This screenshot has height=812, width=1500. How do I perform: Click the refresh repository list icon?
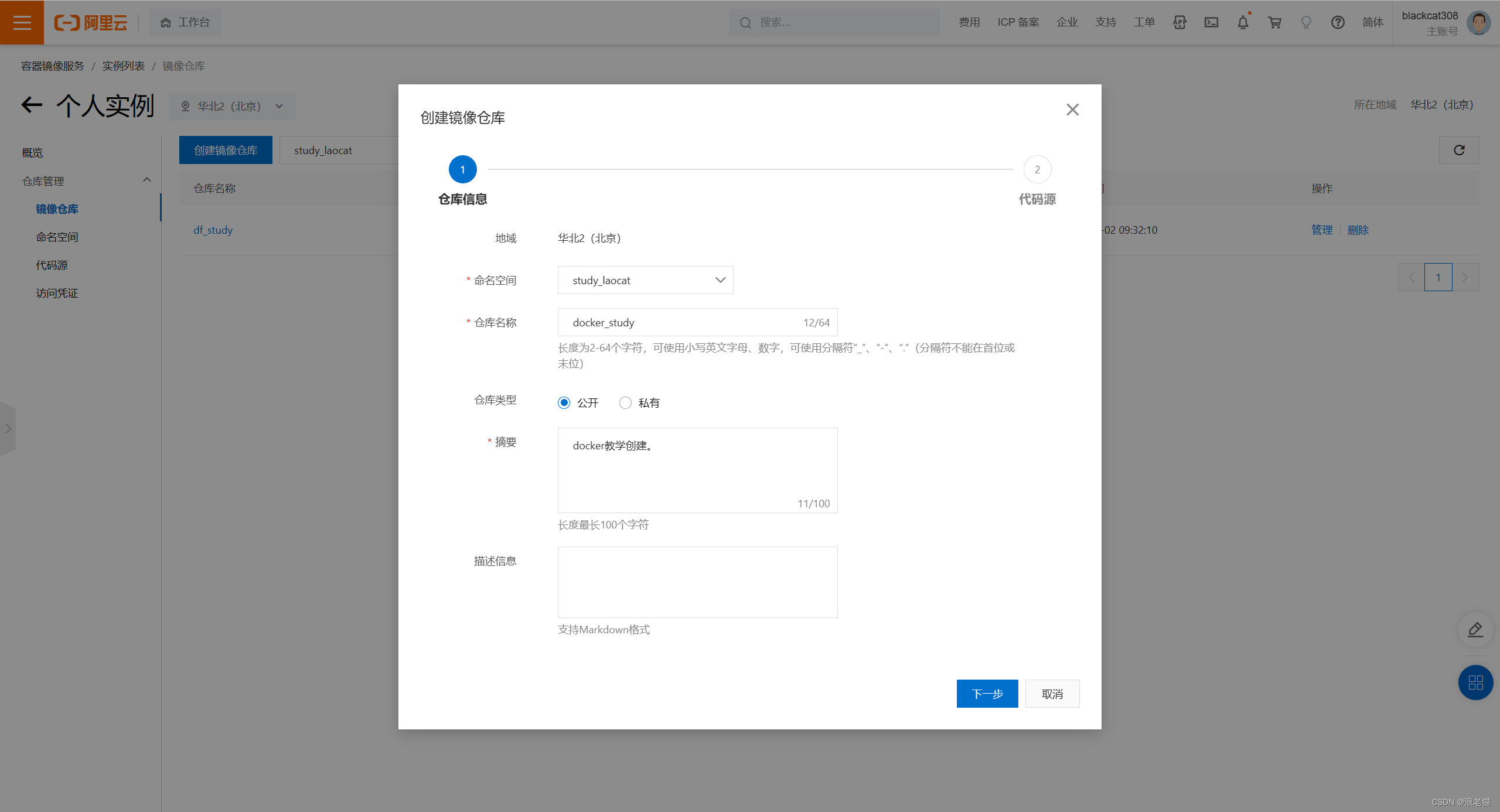click(x=1459, y=151)
